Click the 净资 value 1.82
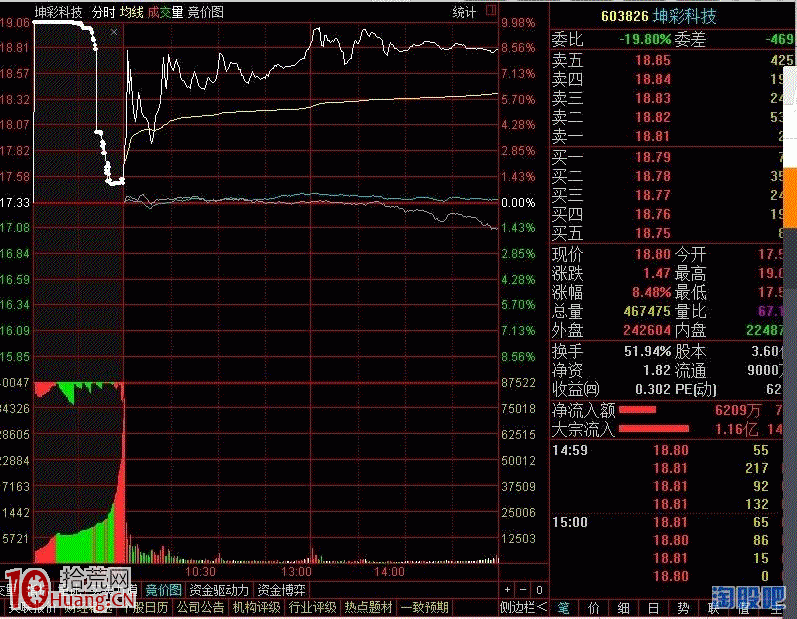 pos(657,370)
